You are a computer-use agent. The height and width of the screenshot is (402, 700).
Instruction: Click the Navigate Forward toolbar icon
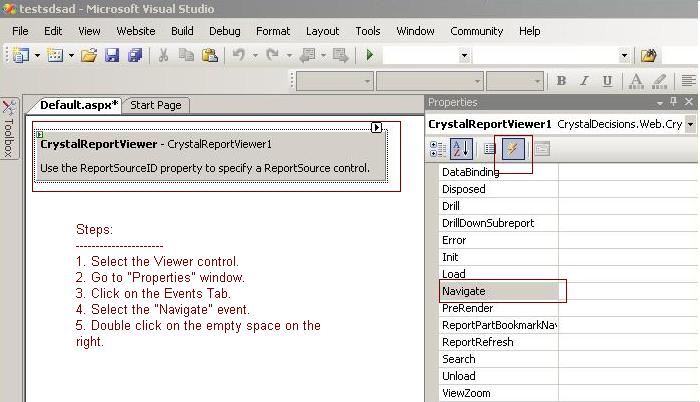(x=341, y=55)
